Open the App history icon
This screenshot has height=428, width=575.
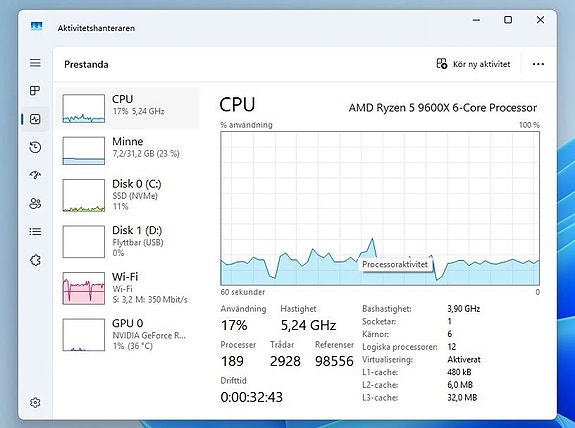click(x=35, y=147)
